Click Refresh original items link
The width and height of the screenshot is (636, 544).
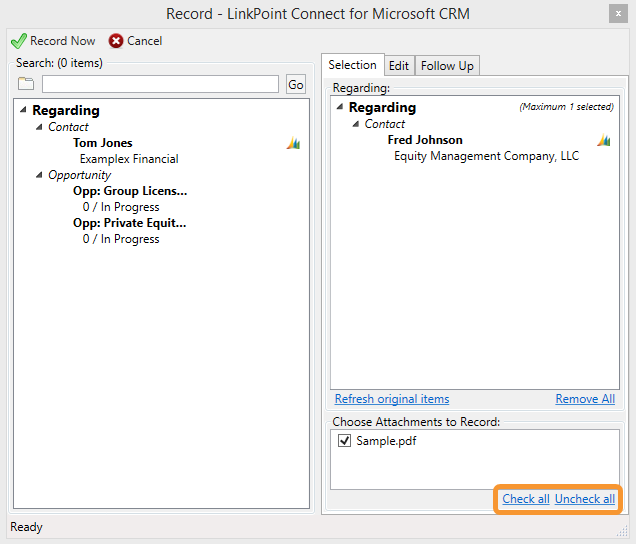click(392, 399)
